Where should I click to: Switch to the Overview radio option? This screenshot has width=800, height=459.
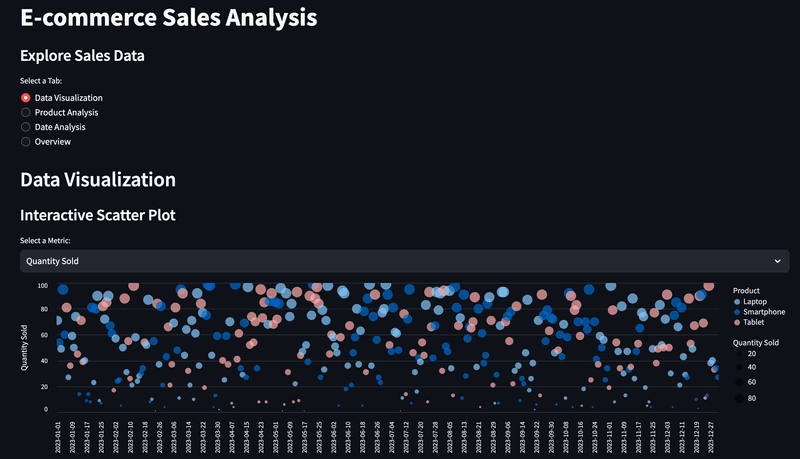(x=26, y=142)
